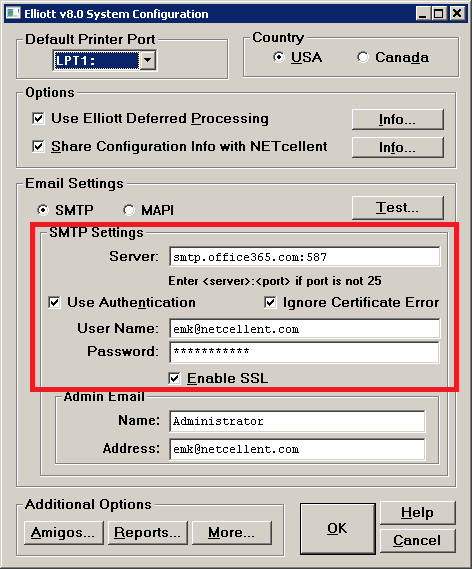Click the Test email settings button
This screenshot has width=472, height=569.
pos(398,208)
